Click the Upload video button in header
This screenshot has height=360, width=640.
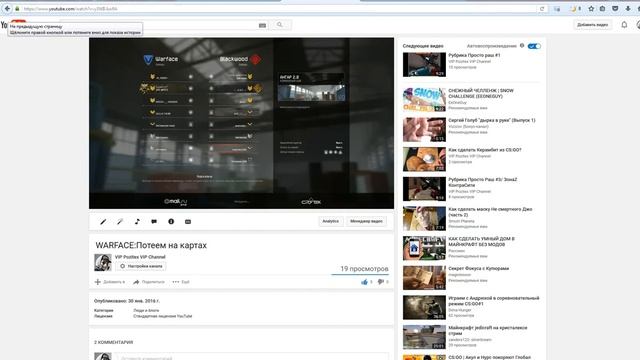click(x=592, y=25)
